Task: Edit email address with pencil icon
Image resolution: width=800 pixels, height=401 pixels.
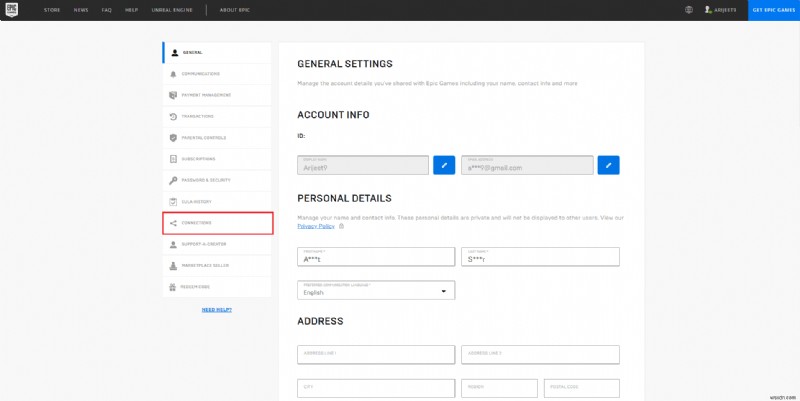Action: (x=608, y=164)
